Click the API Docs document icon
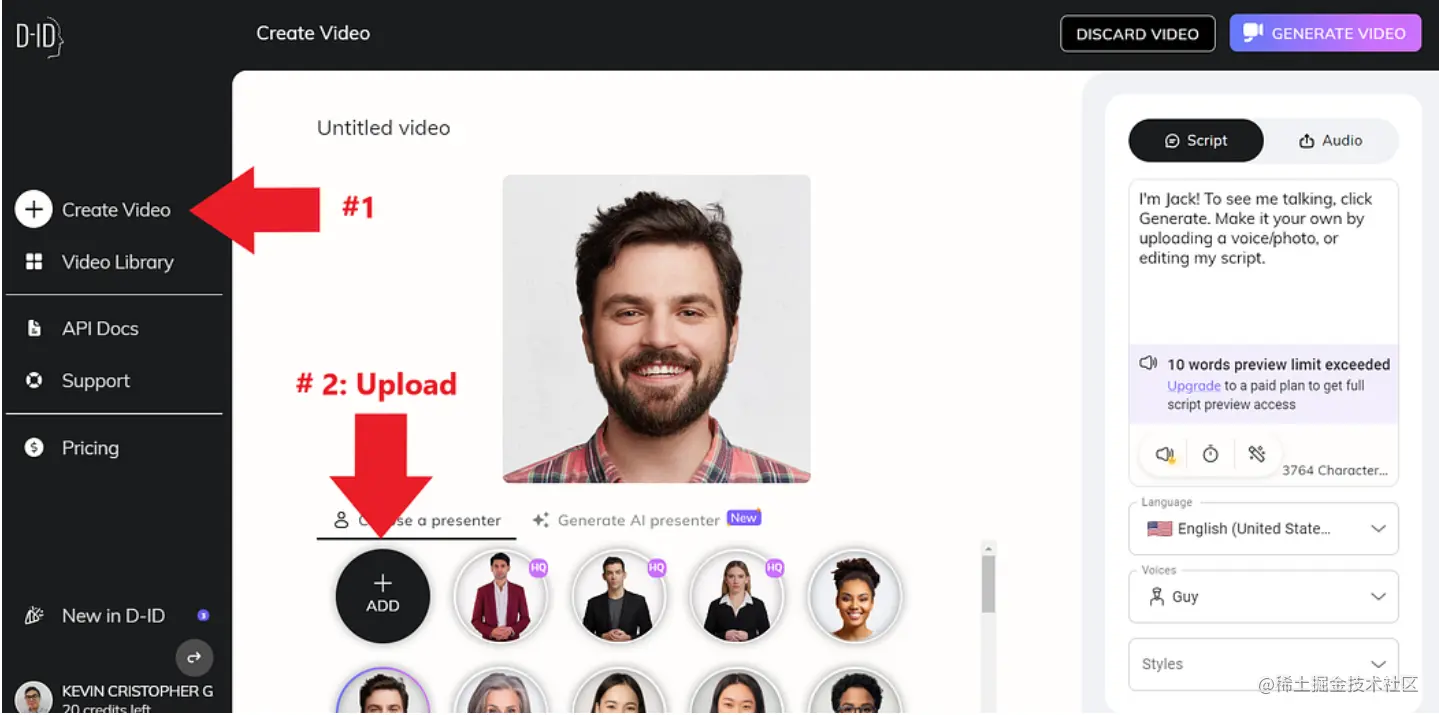 [34, 328]
